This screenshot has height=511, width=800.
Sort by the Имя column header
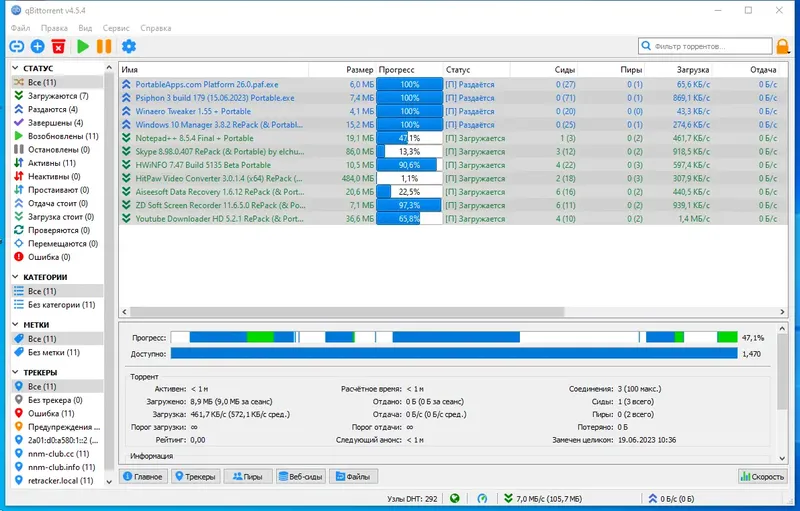[214, 70]
